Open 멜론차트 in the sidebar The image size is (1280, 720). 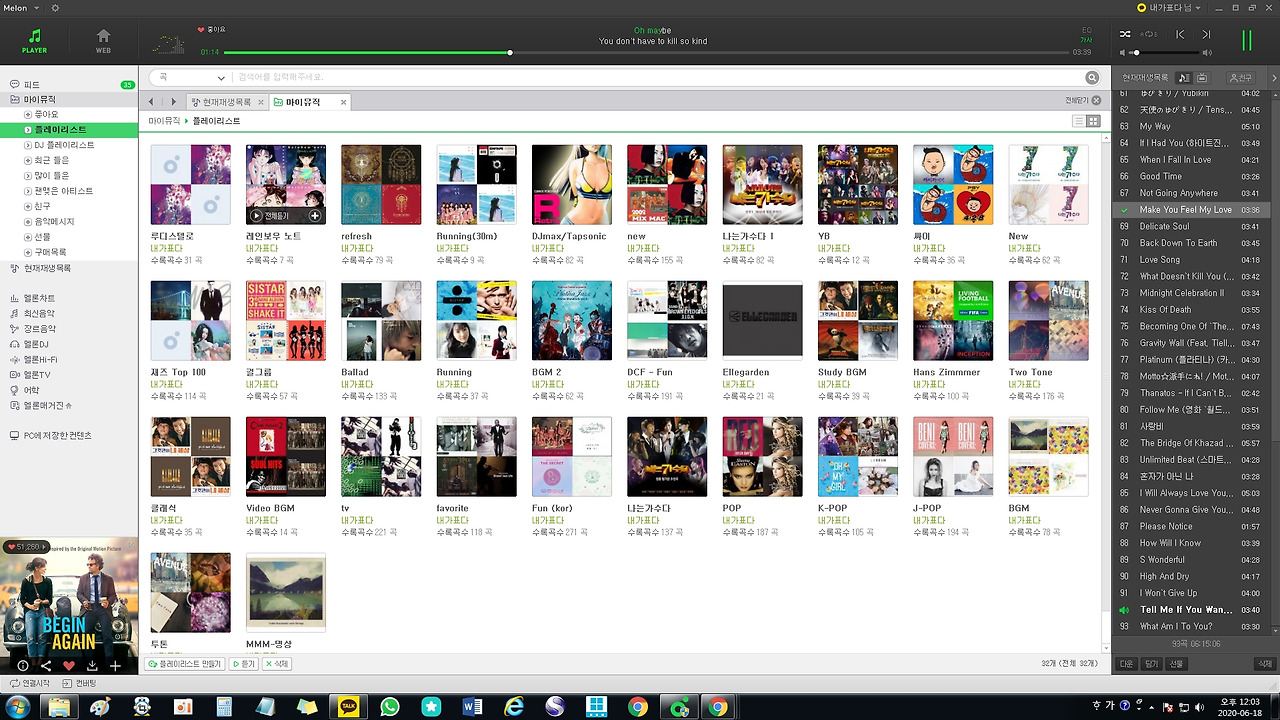tap(39, 298)
